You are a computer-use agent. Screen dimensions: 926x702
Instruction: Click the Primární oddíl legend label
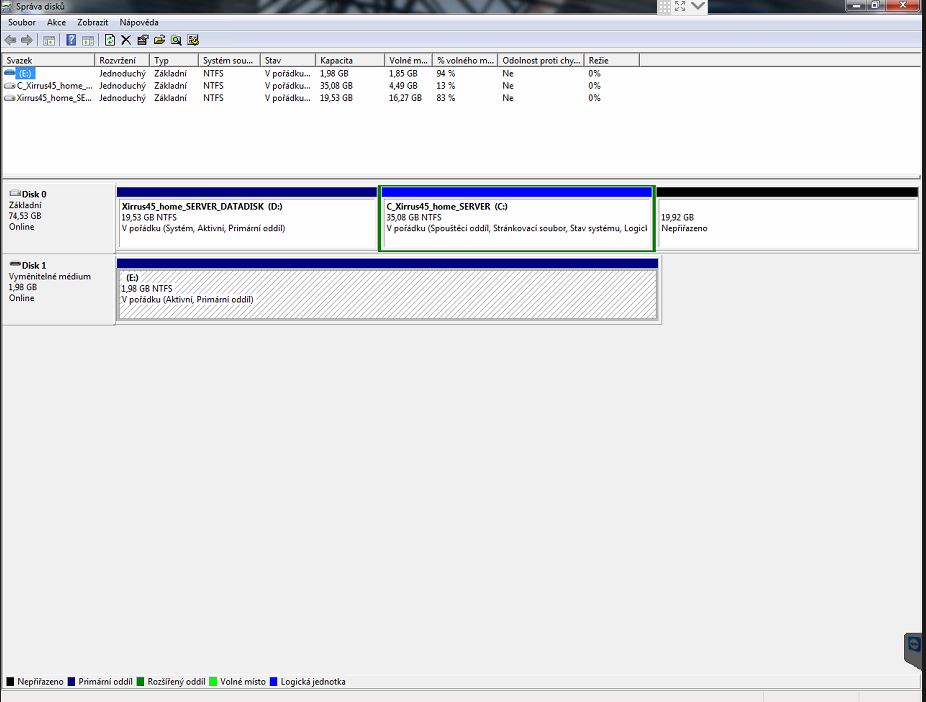(x=105, y=681)
